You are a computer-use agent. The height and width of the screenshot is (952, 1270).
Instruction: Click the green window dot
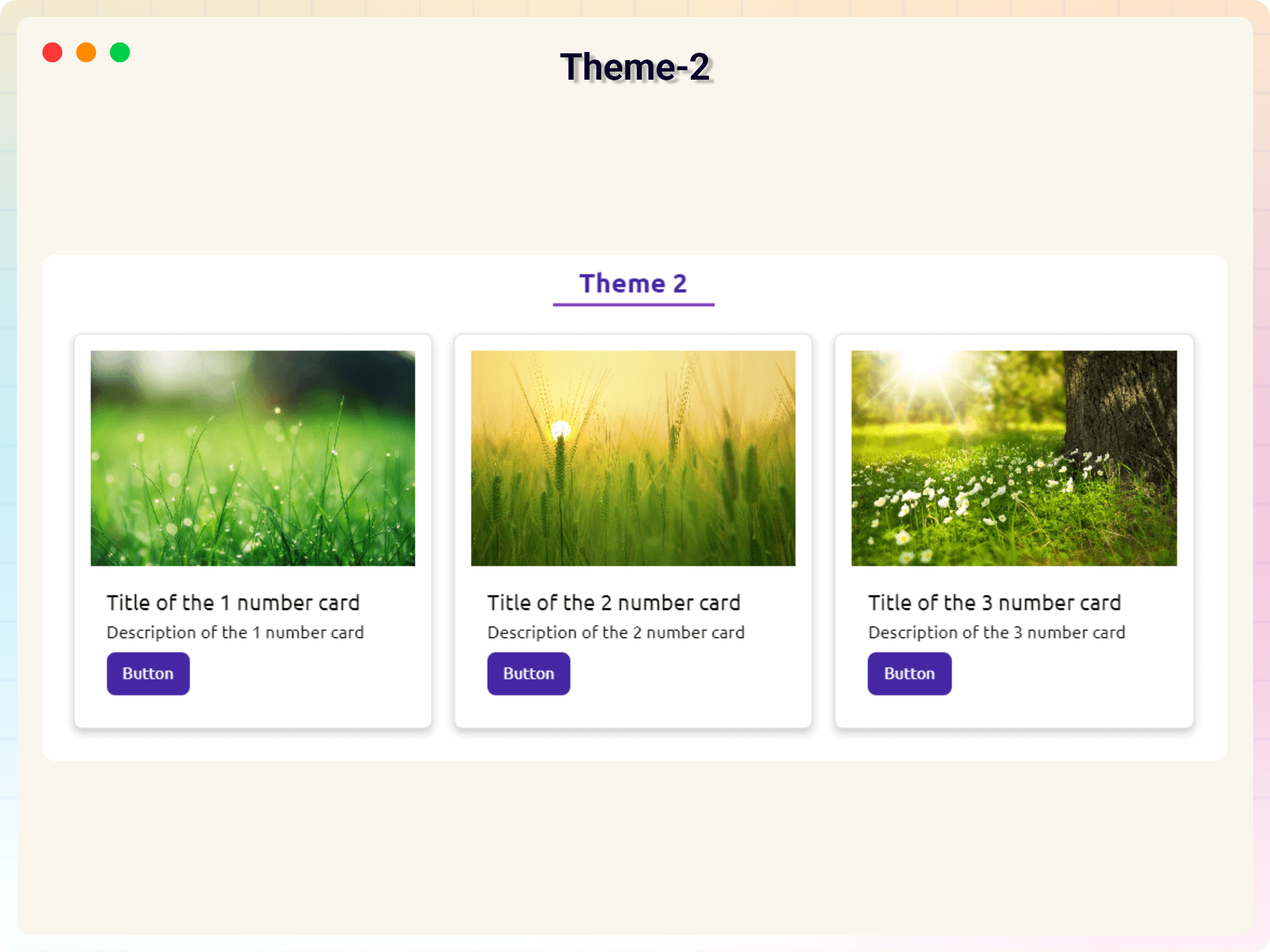point(120,53)
